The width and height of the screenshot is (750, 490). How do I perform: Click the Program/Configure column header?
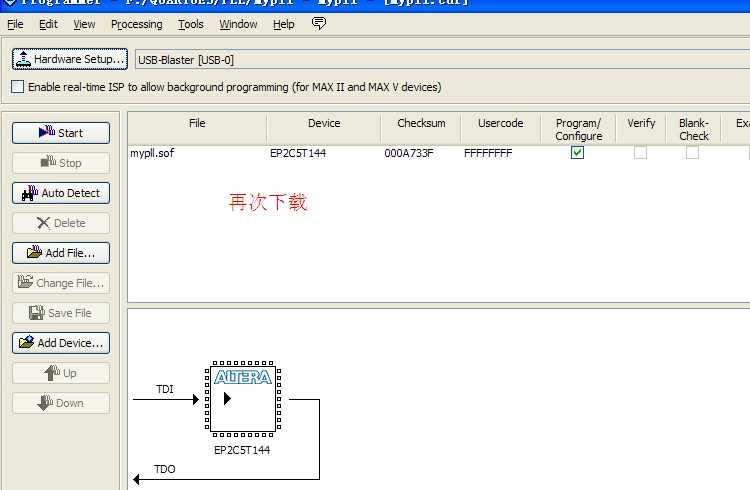[x=578, y=128]
